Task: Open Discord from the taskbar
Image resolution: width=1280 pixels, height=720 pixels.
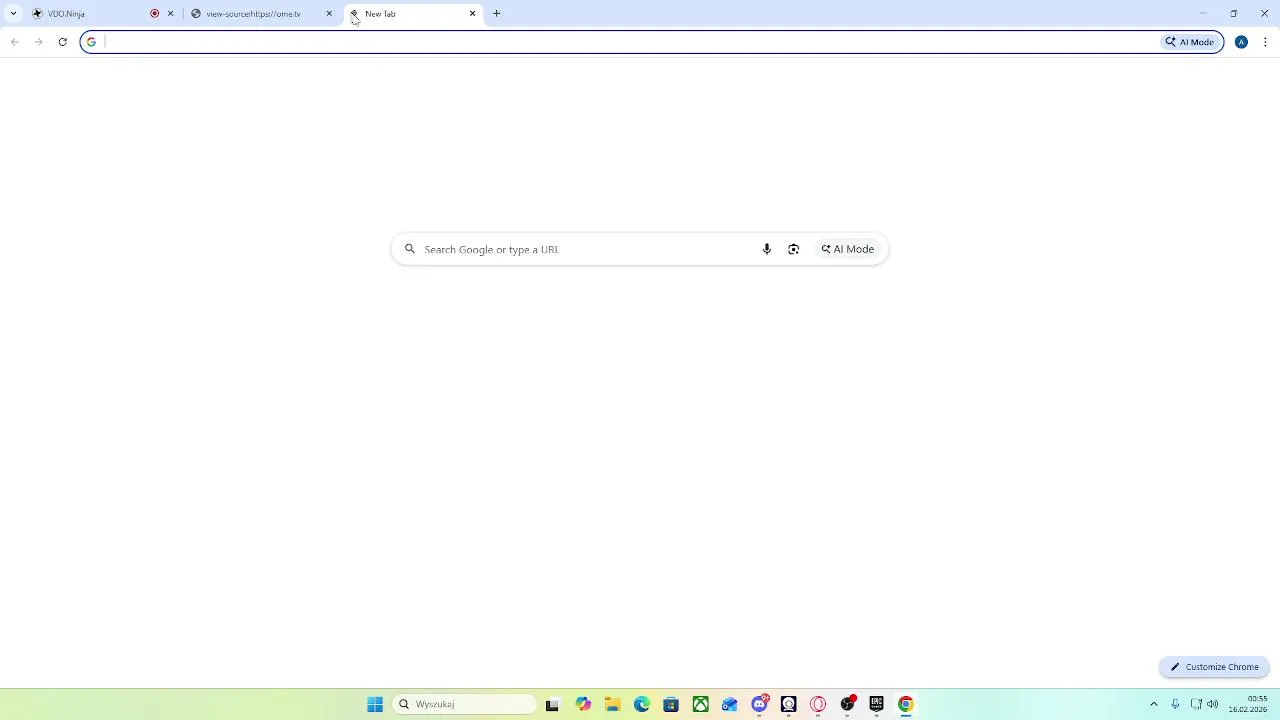Action: tap(760, 704)
